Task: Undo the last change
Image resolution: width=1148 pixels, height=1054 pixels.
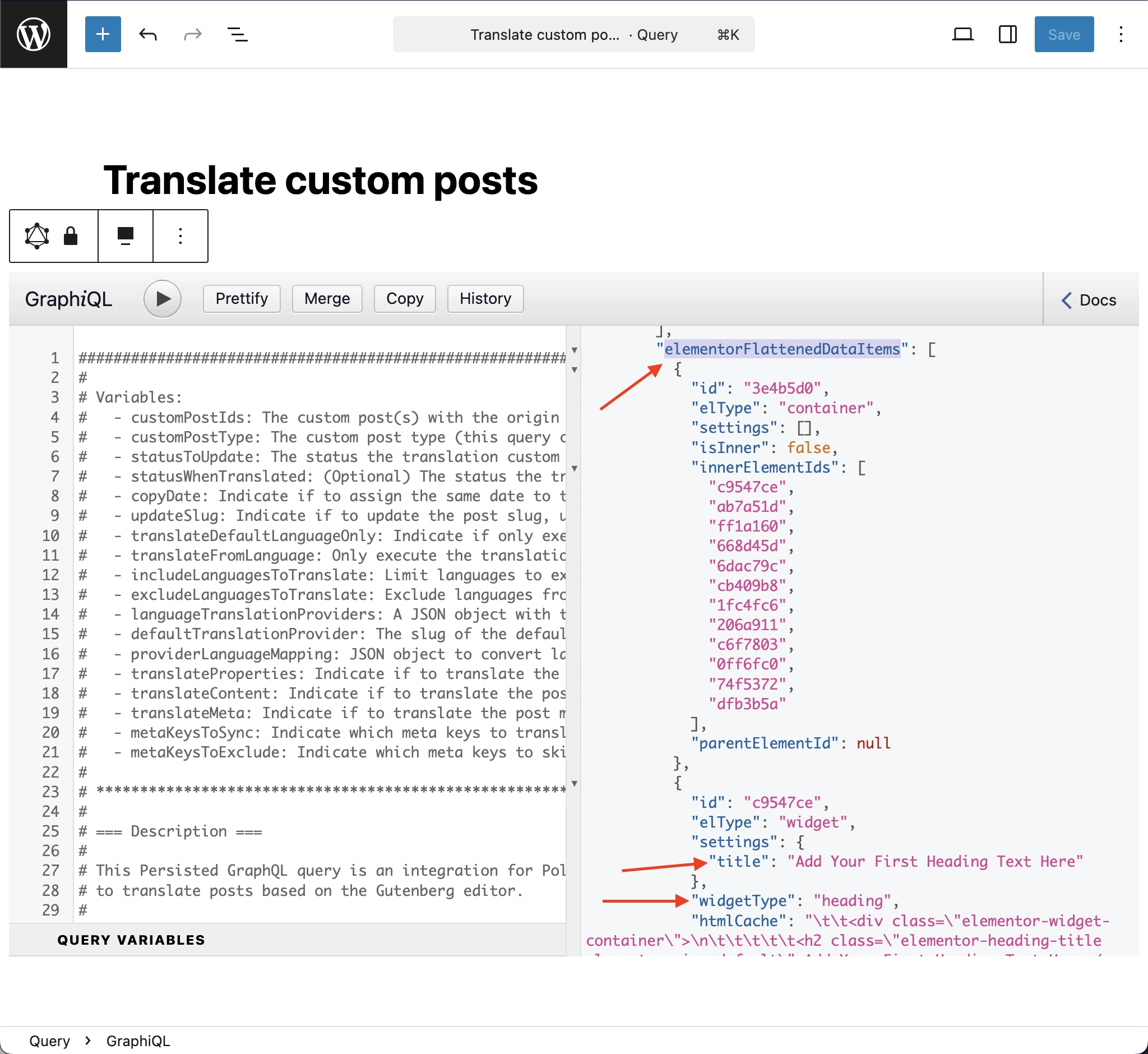Action: click(148, 34)
